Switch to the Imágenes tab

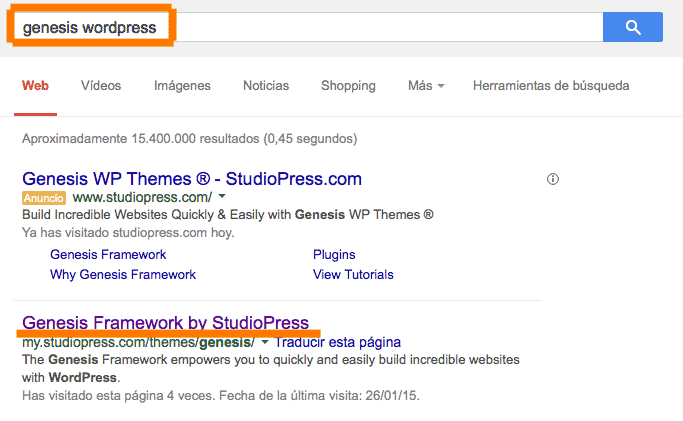point(182,86)
